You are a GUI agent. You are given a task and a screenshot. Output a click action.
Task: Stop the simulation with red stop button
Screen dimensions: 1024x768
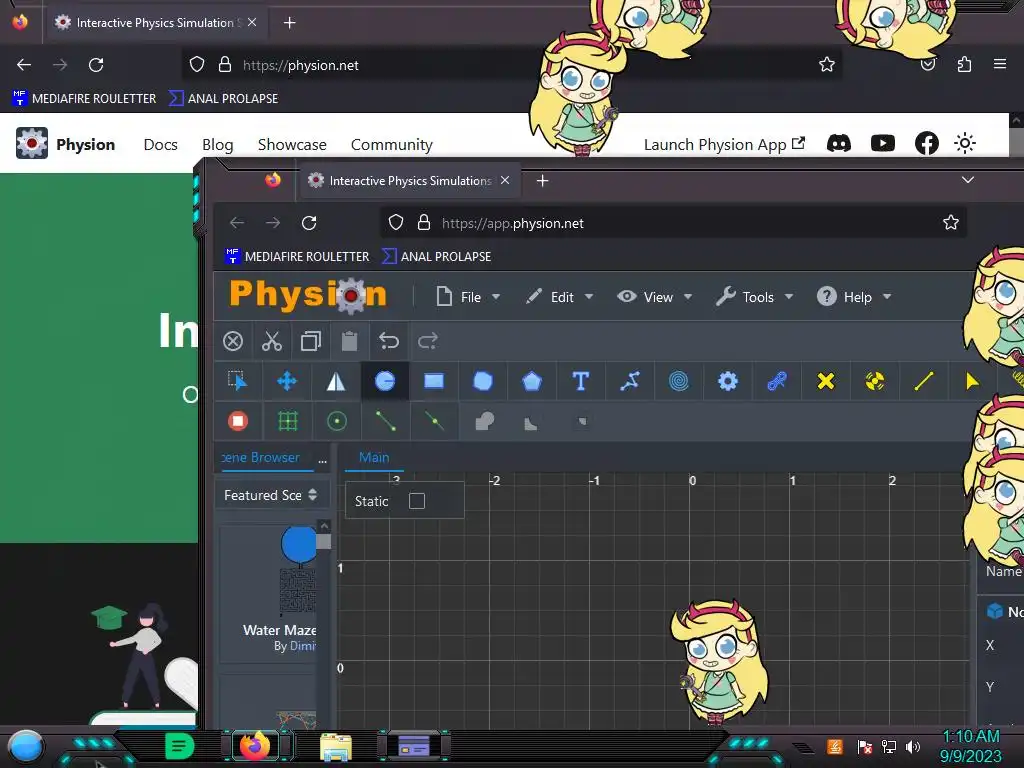pos(238,421)
